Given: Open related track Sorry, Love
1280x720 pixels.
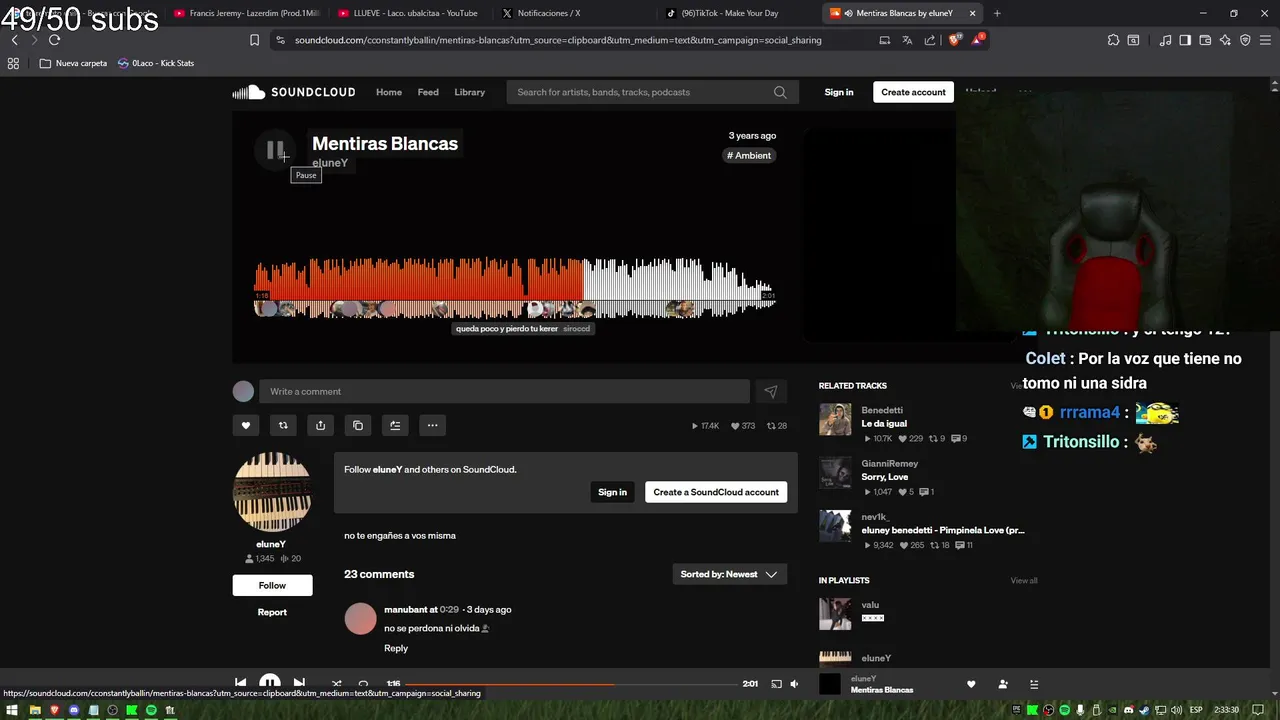Looking at the screenshot, I should (x=885, y=477).
